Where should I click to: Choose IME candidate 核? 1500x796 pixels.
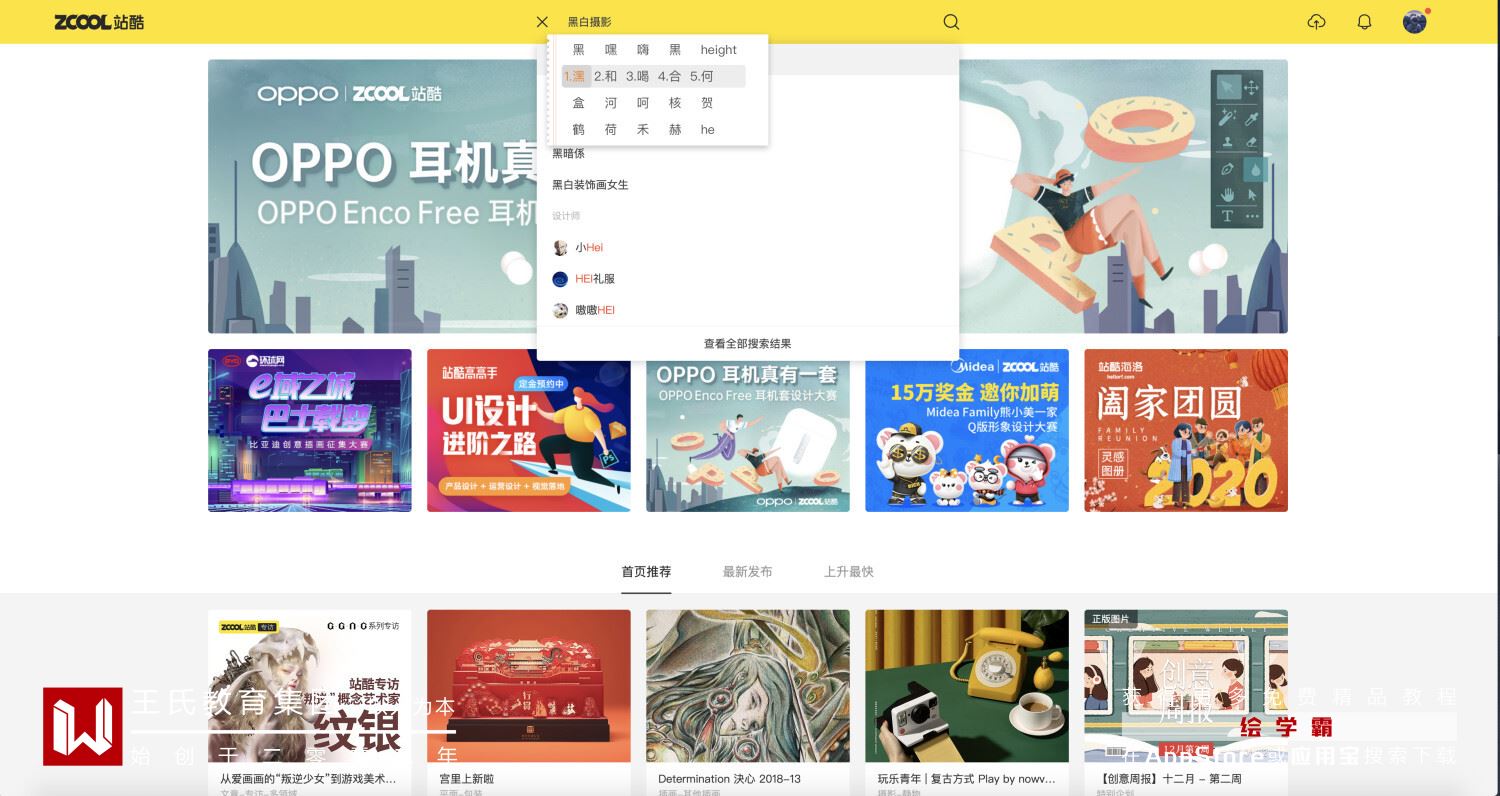coord(675,103)
